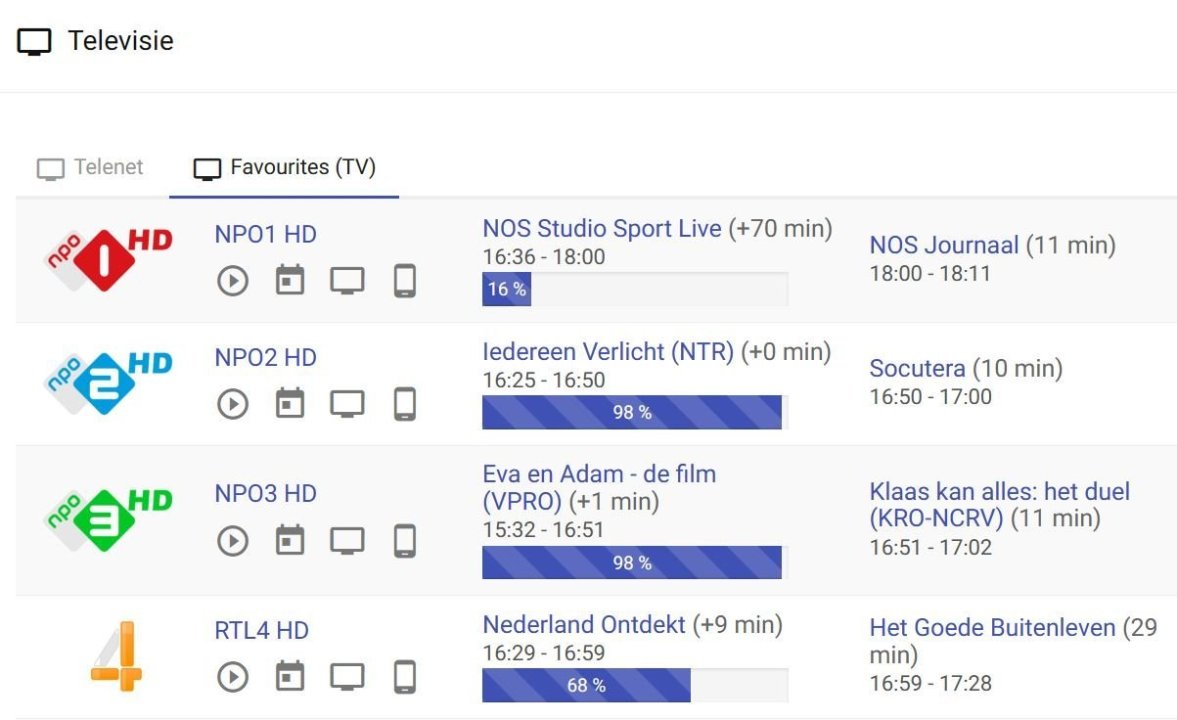Open the RTL4 HD calendar icon

290,677
